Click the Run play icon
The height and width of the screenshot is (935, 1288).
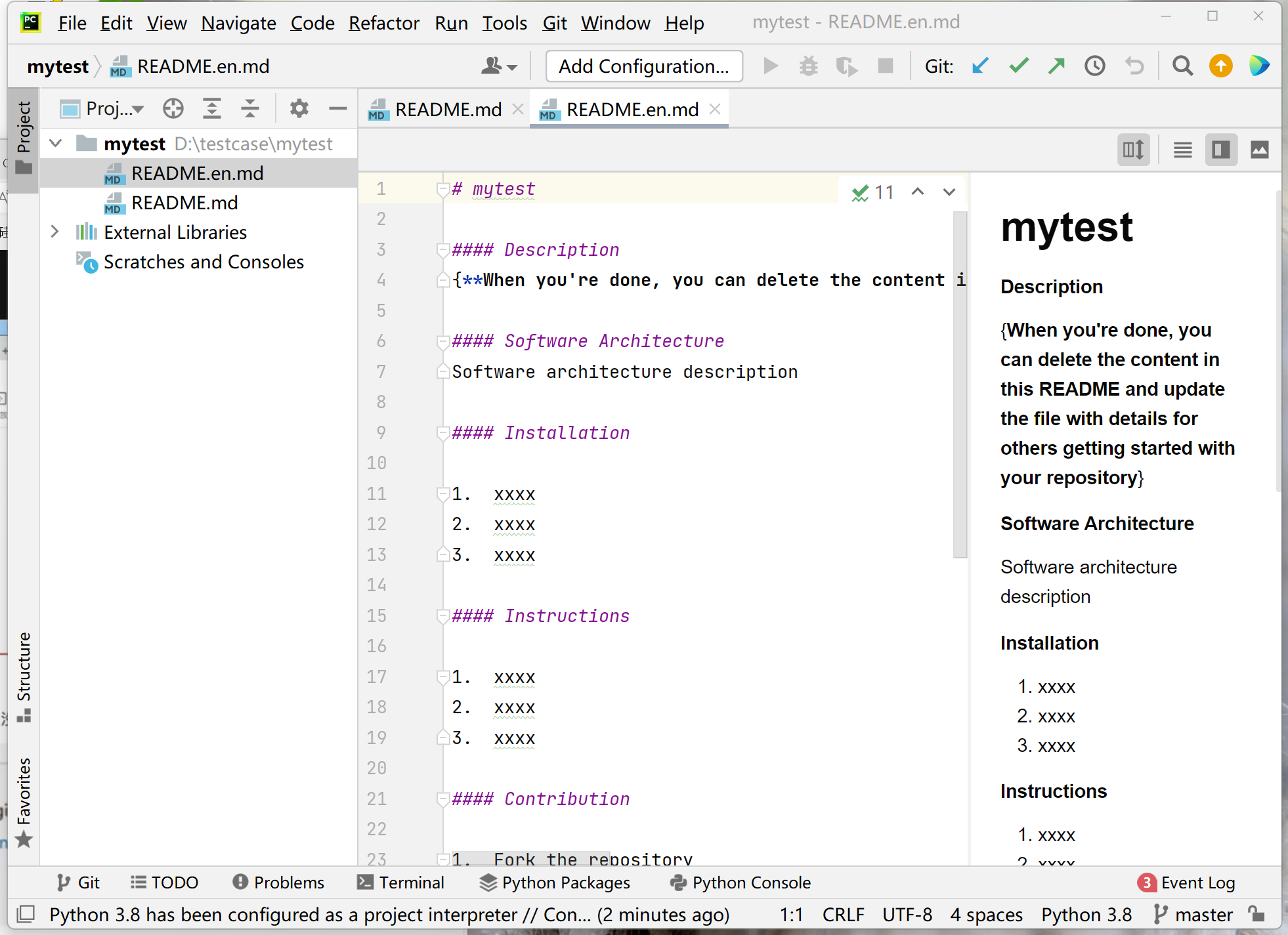pos(771,66)
